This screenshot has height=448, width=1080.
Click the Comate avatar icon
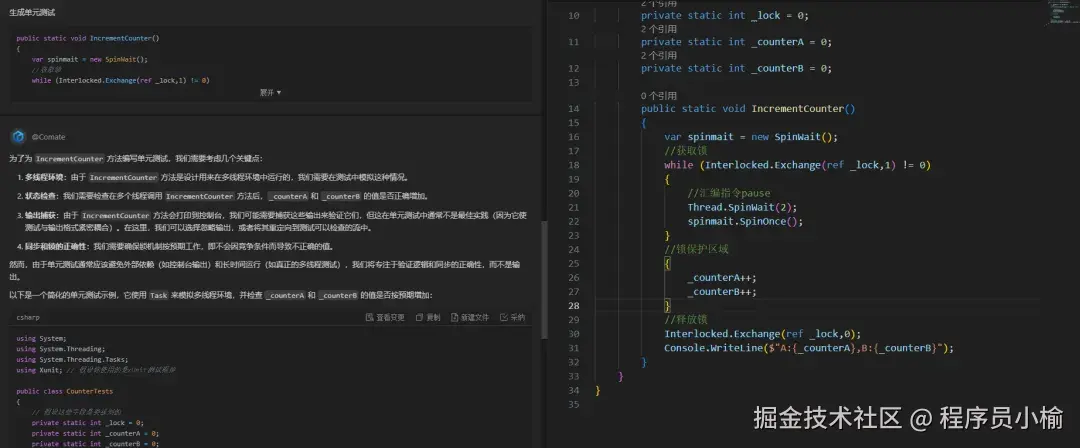click(18, 136)
